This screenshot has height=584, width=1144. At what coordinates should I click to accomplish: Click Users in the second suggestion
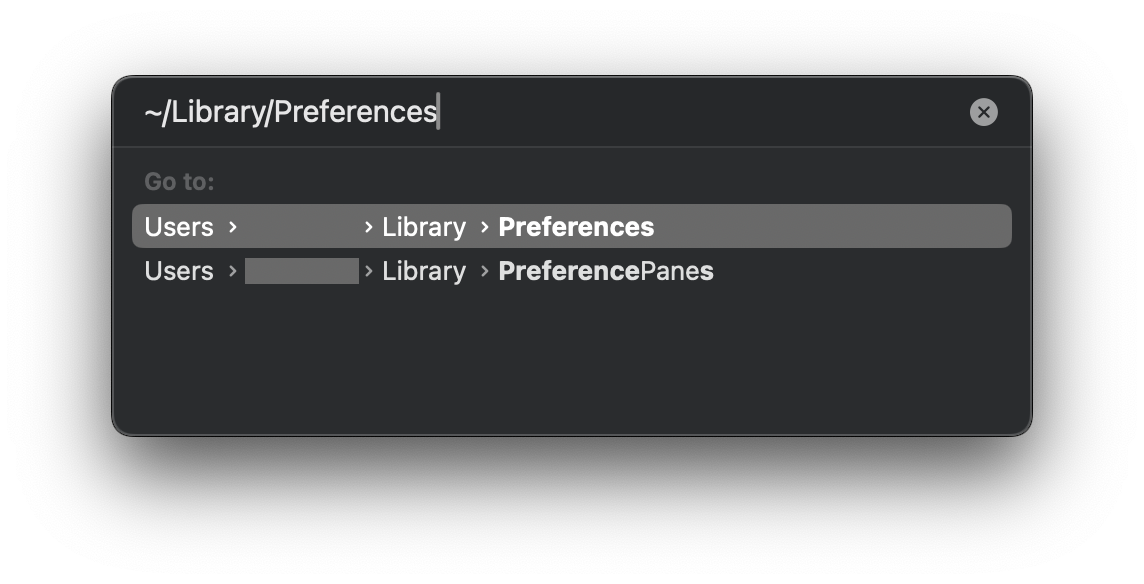(x=179, y=271)
